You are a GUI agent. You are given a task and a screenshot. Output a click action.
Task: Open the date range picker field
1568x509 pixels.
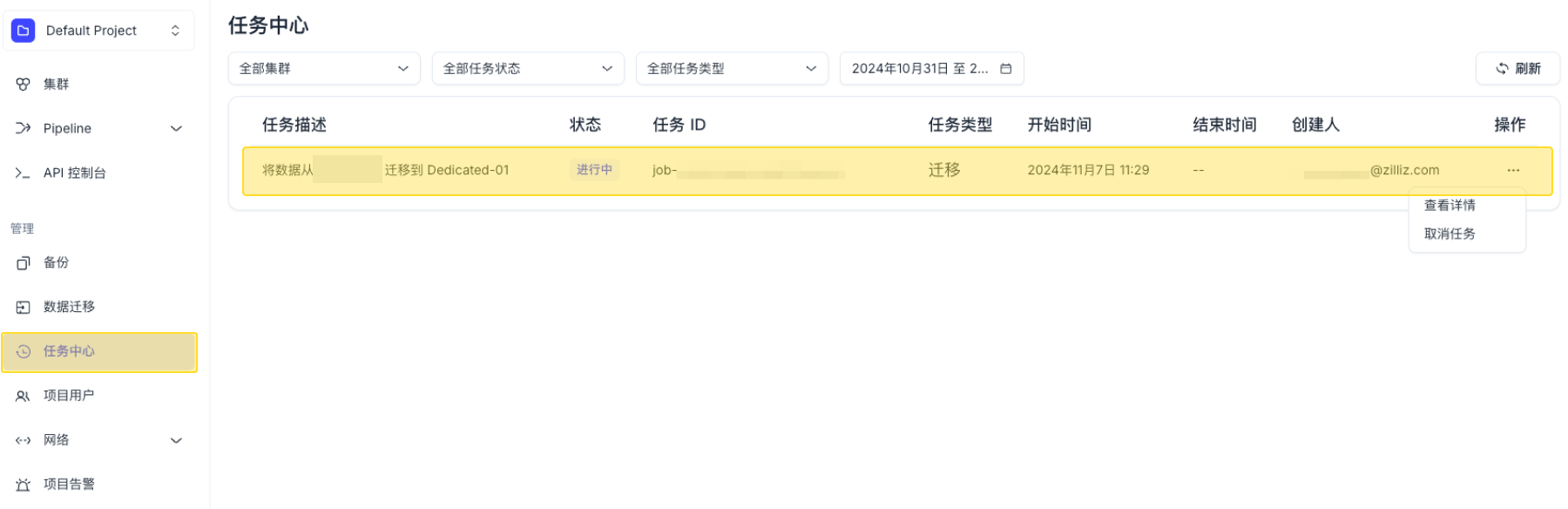[x=930, y=68]
